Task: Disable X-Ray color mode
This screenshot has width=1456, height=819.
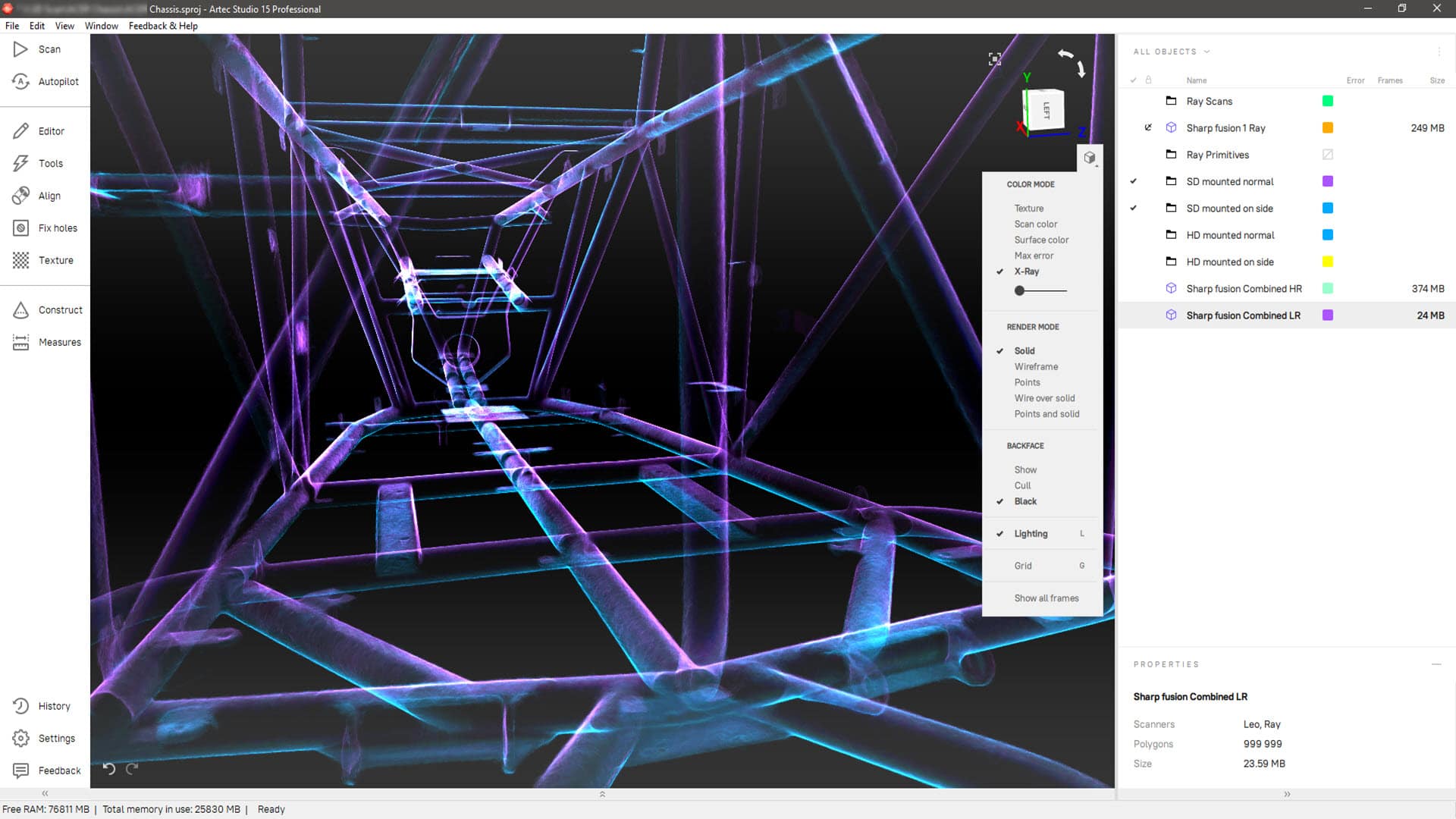Action: [x=1026, y=271]
